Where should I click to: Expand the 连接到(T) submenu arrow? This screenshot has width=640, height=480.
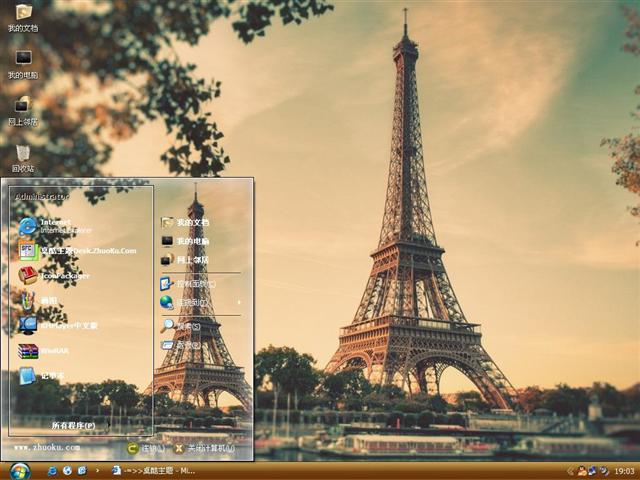239,302
